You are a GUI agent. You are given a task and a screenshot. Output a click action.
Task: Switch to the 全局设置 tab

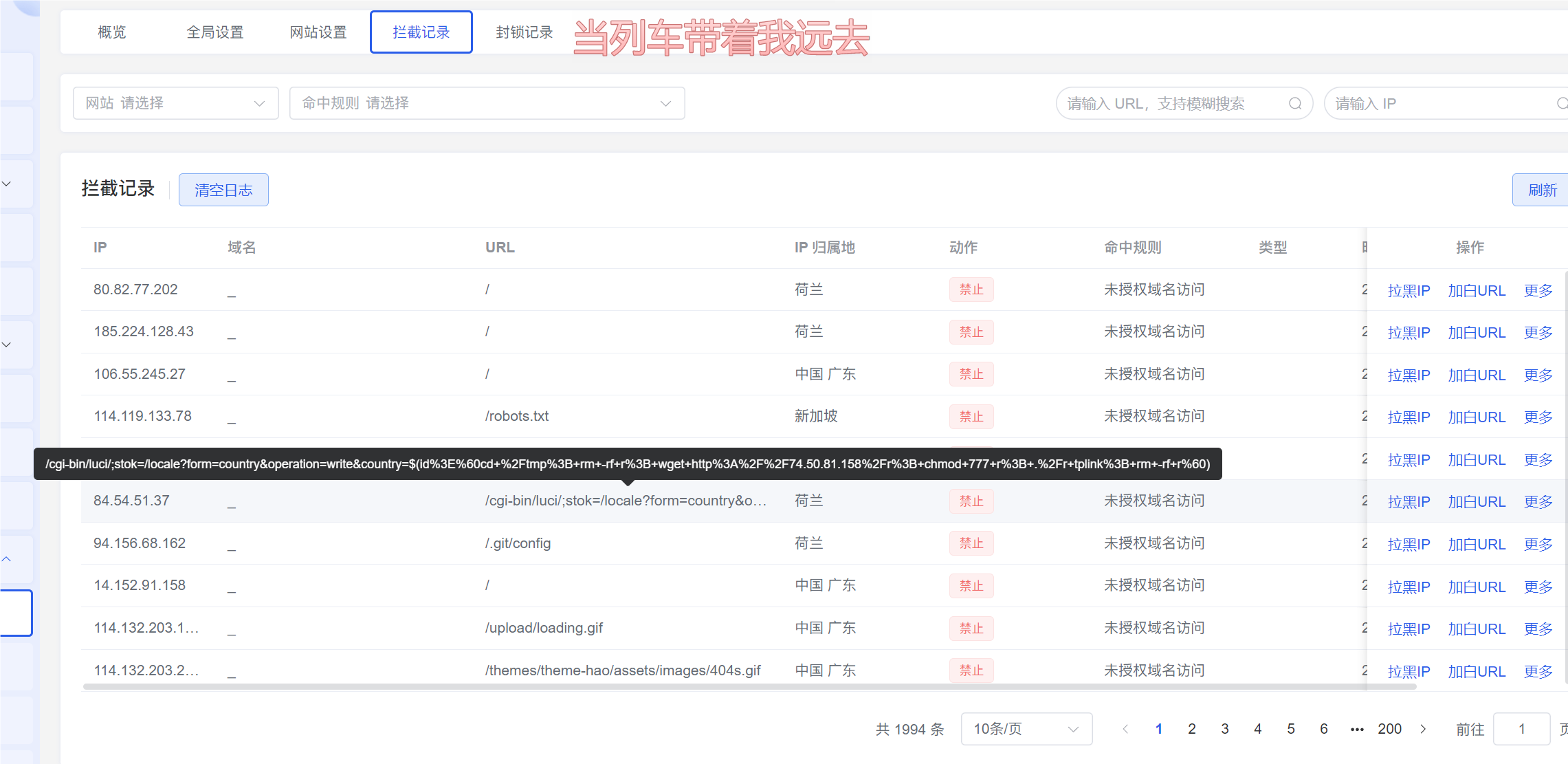pos(215,32)
